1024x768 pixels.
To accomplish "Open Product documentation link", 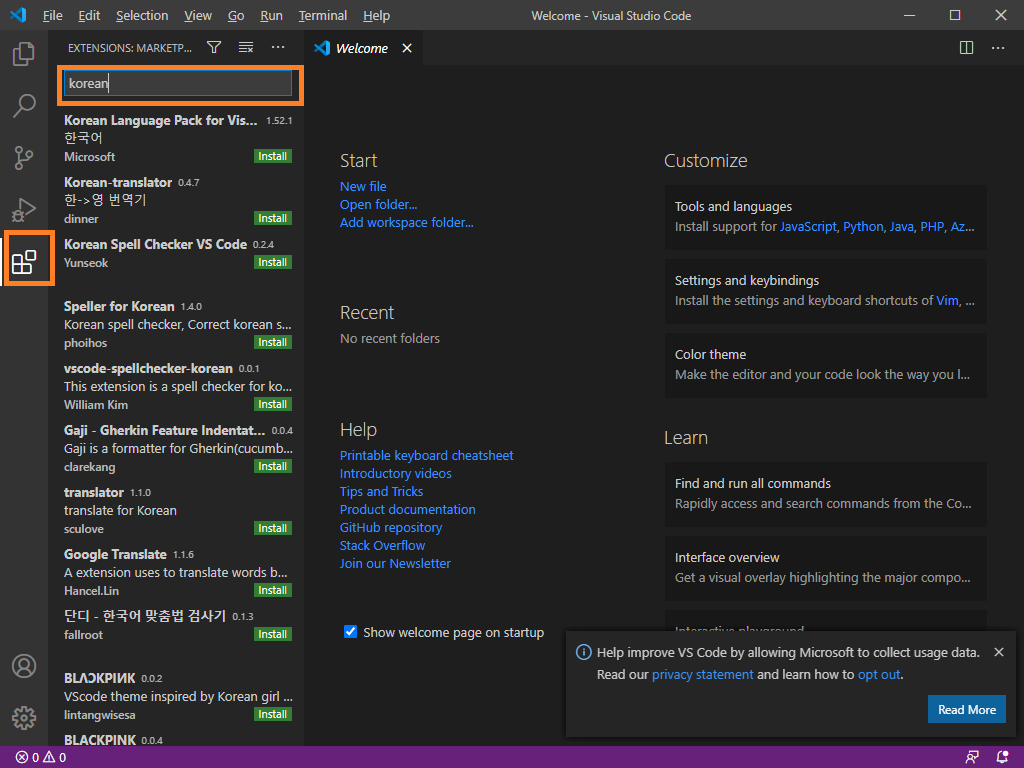I will point(408,509).
